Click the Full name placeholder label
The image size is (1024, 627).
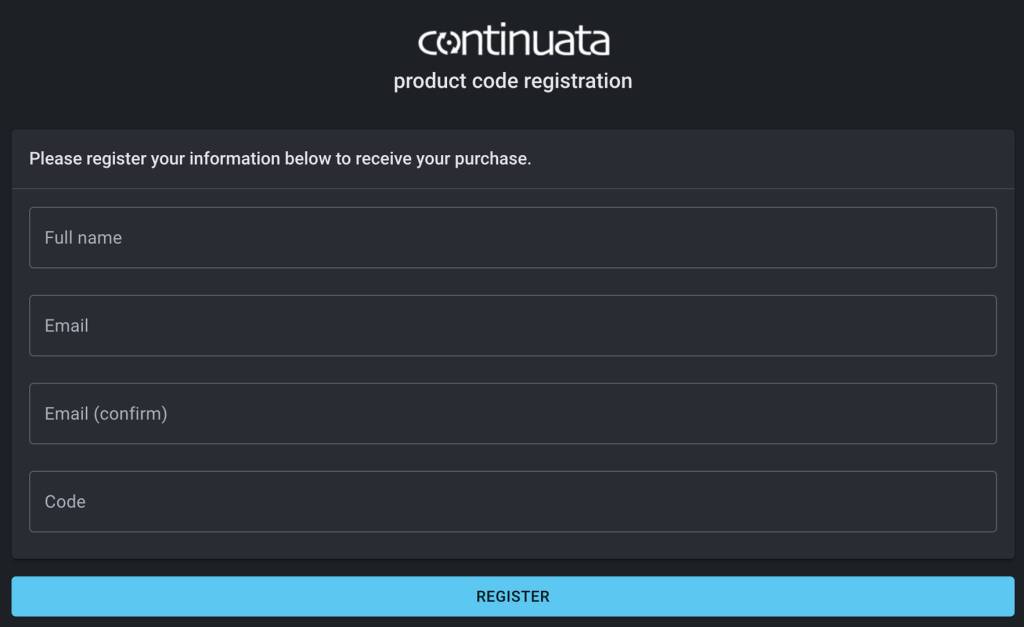click(83, 237)
